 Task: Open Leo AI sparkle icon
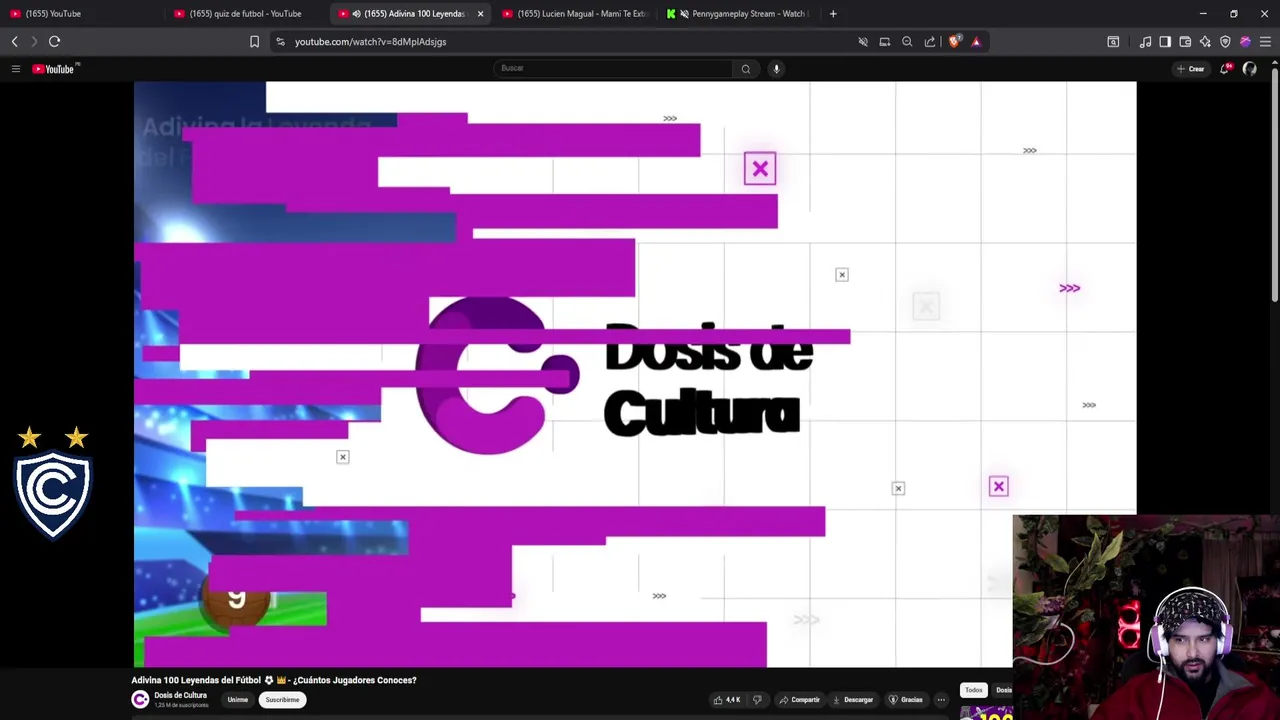[x=1205, y=41]
